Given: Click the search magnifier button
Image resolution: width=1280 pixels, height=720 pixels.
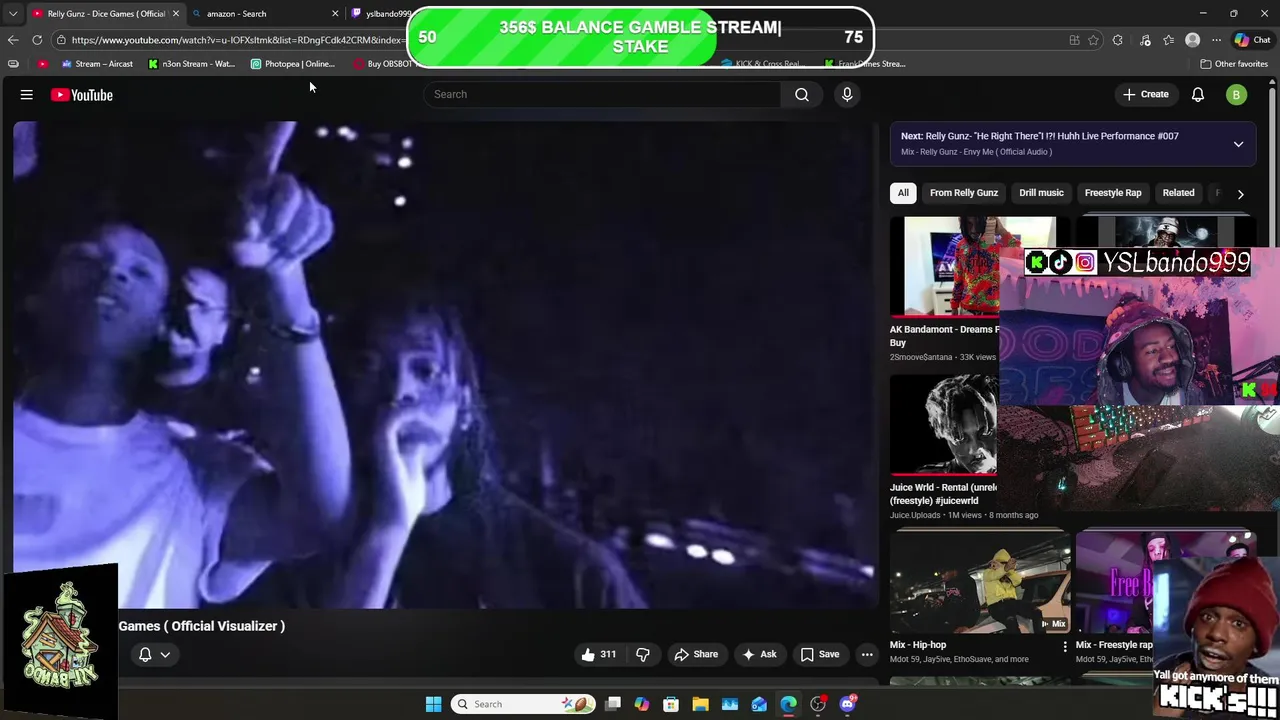Looking at the screenshot, I should pyautogui.click(x=802, y=94).
